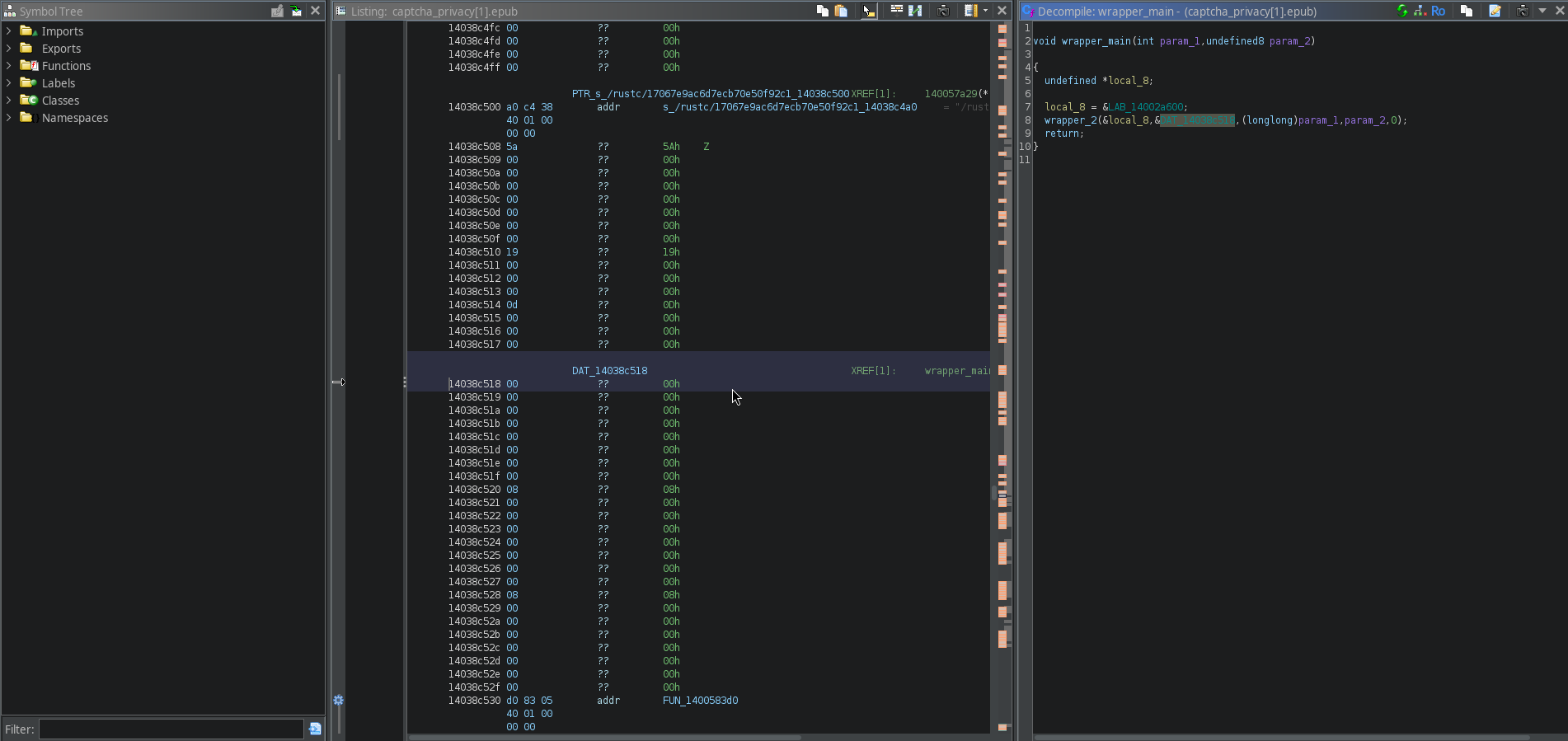Click the Copy icon in Listing toolbar
The image size is (1568, 741).
click(x=822, y=11)
